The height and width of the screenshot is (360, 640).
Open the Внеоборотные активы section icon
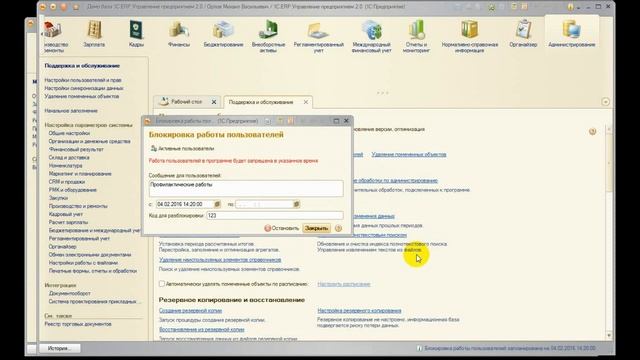(x=268, y=36)
